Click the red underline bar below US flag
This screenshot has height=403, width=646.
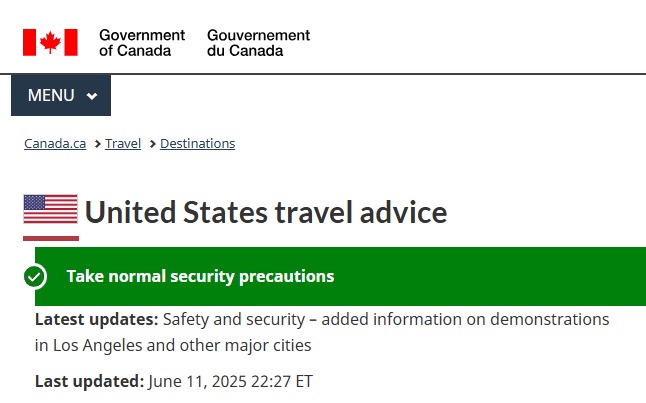coord(51,238)
